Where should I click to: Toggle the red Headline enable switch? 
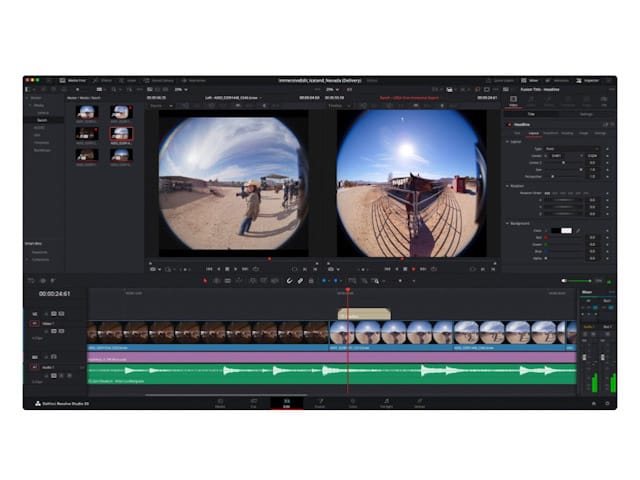pos(509,124)
